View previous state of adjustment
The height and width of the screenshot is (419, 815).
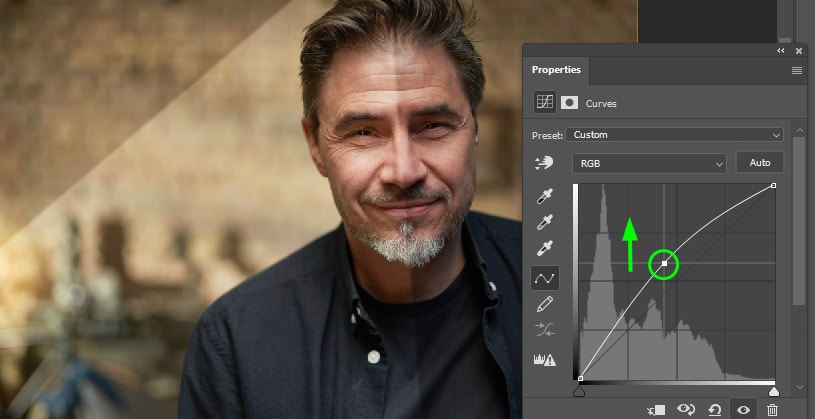point(686,410)
